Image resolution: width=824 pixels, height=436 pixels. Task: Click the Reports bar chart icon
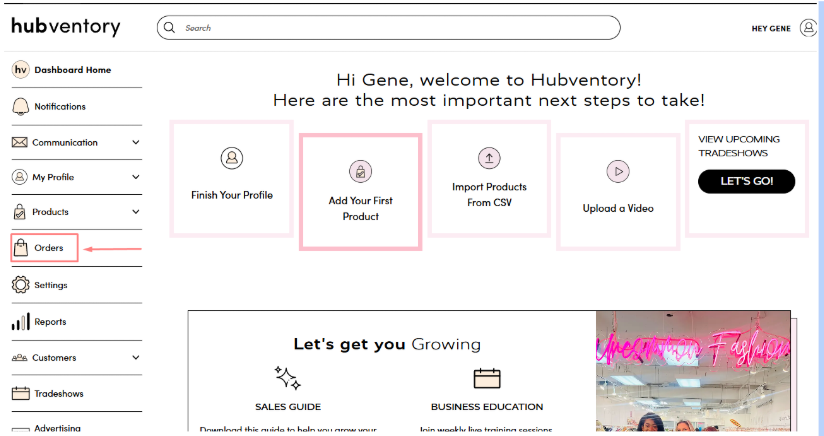coord(20,321)
